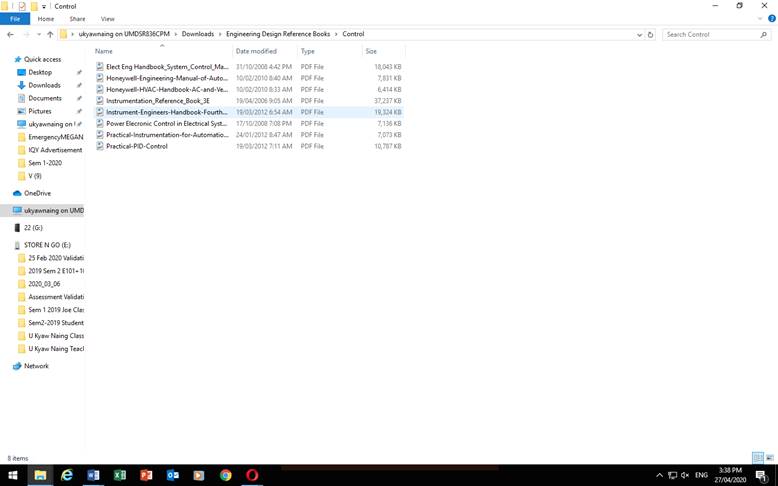
Task: Open address bar history dropdown
Action: (x=639, y=35)
